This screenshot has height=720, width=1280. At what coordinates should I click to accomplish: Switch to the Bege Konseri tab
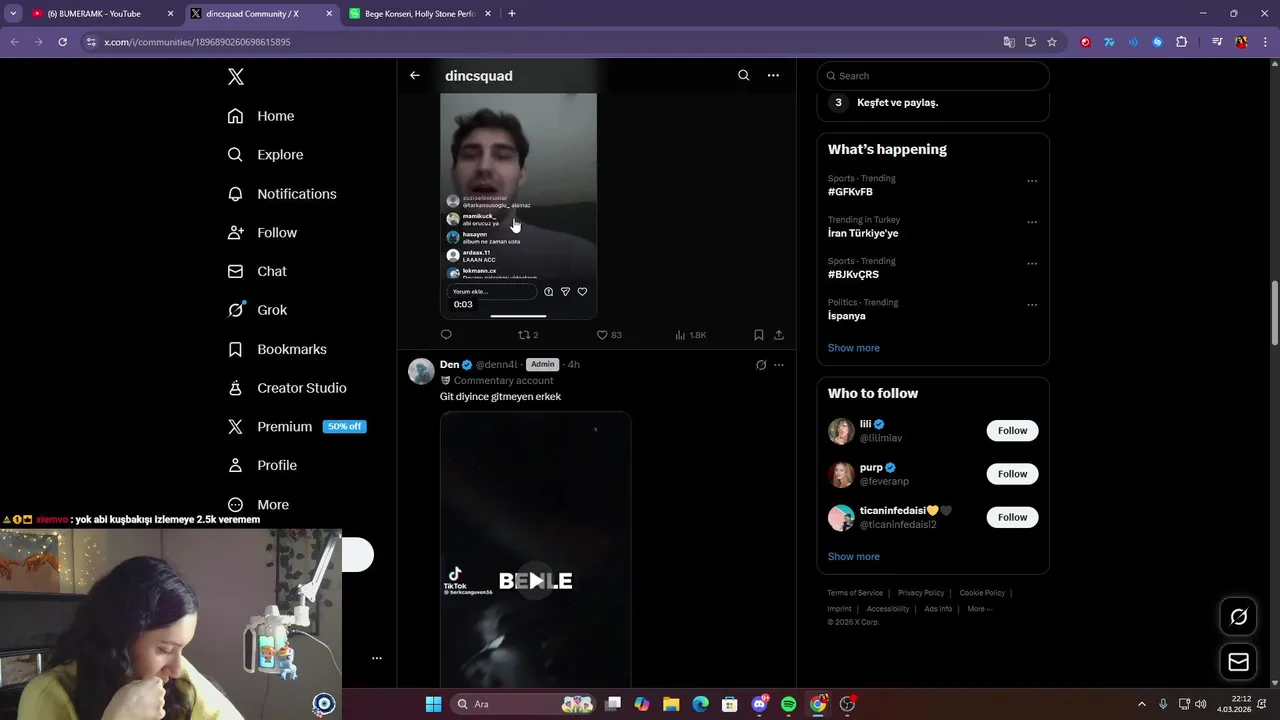[x=420, y=14]
